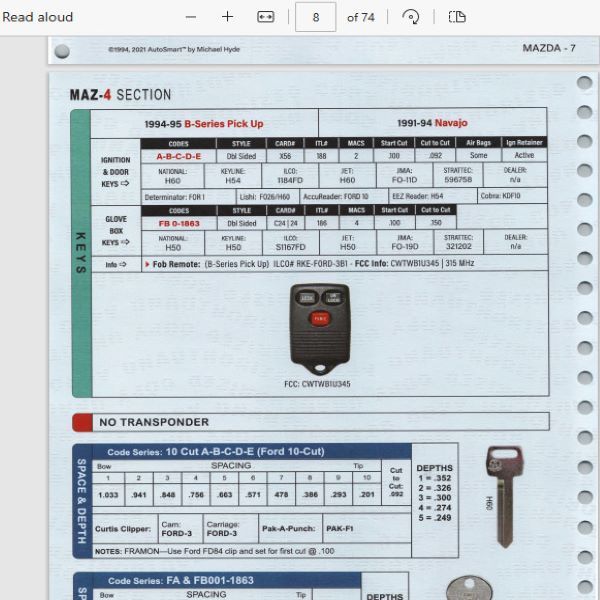Click the page number input field
Screen dimensions: 600x600
click(315, 17)
